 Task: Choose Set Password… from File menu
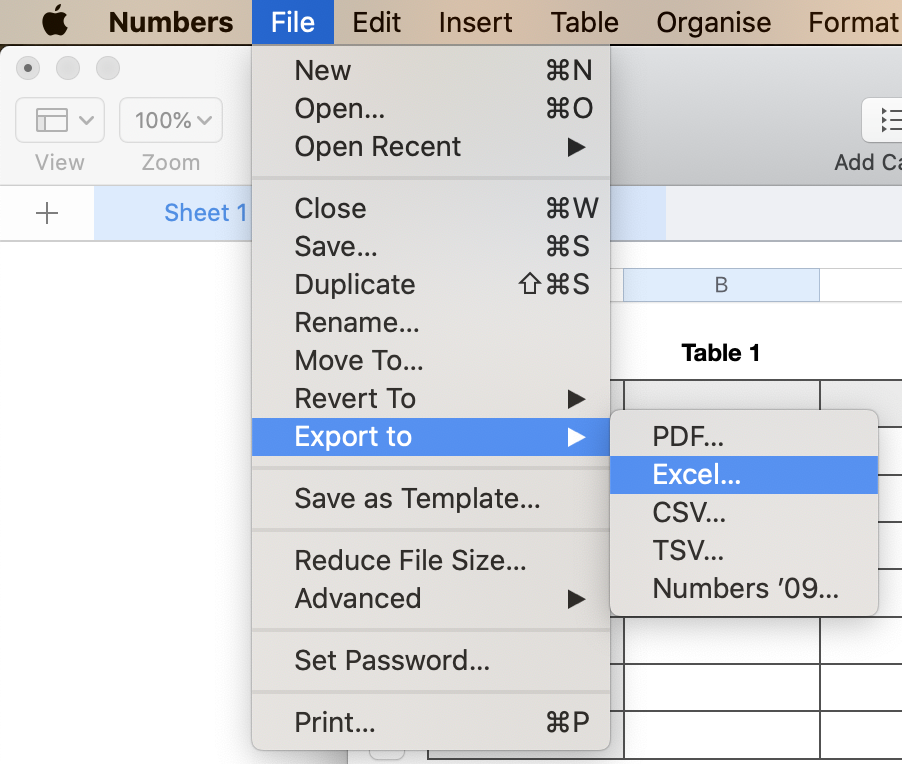tap(392, 661)
